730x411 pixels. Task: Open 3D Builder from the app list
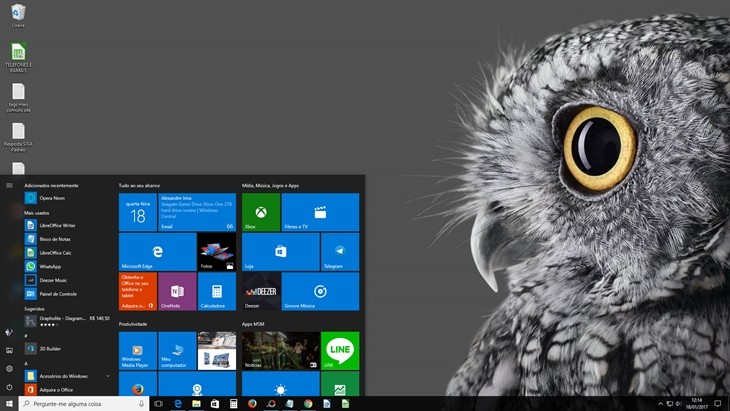pos(68,349)
